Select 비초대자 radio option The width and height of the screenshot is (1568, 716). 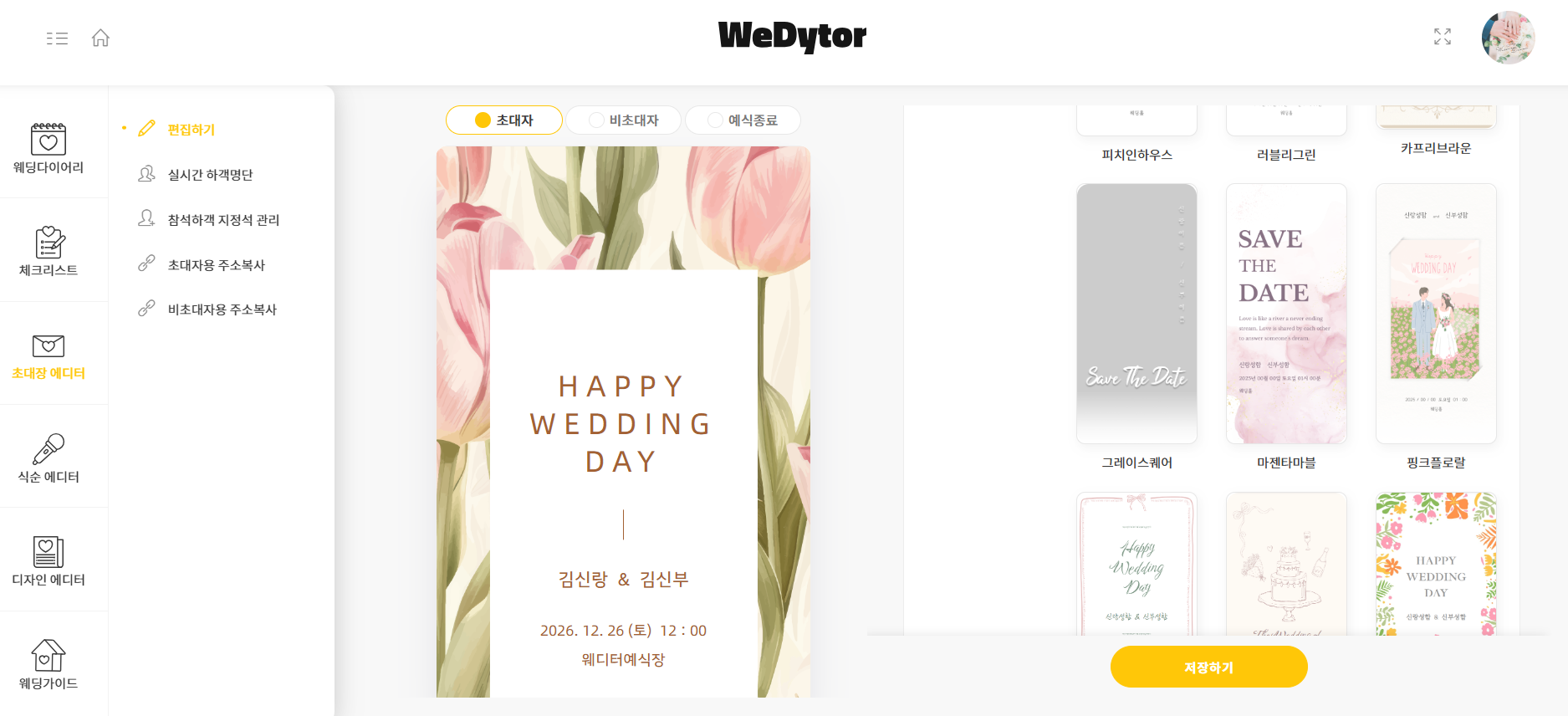pos(624,120)
